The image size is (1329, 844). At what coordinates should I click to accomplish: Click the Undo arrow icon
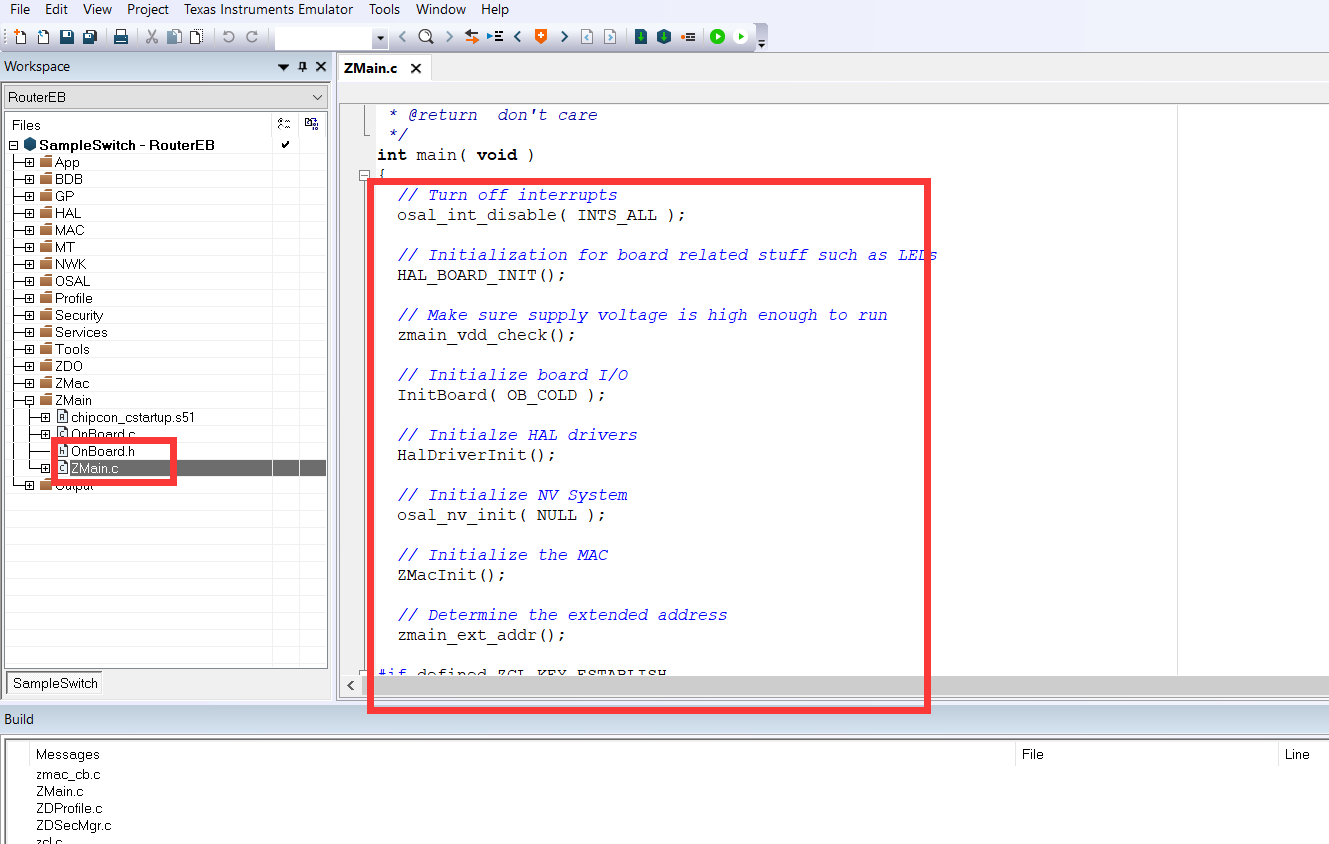pos(229,37)
